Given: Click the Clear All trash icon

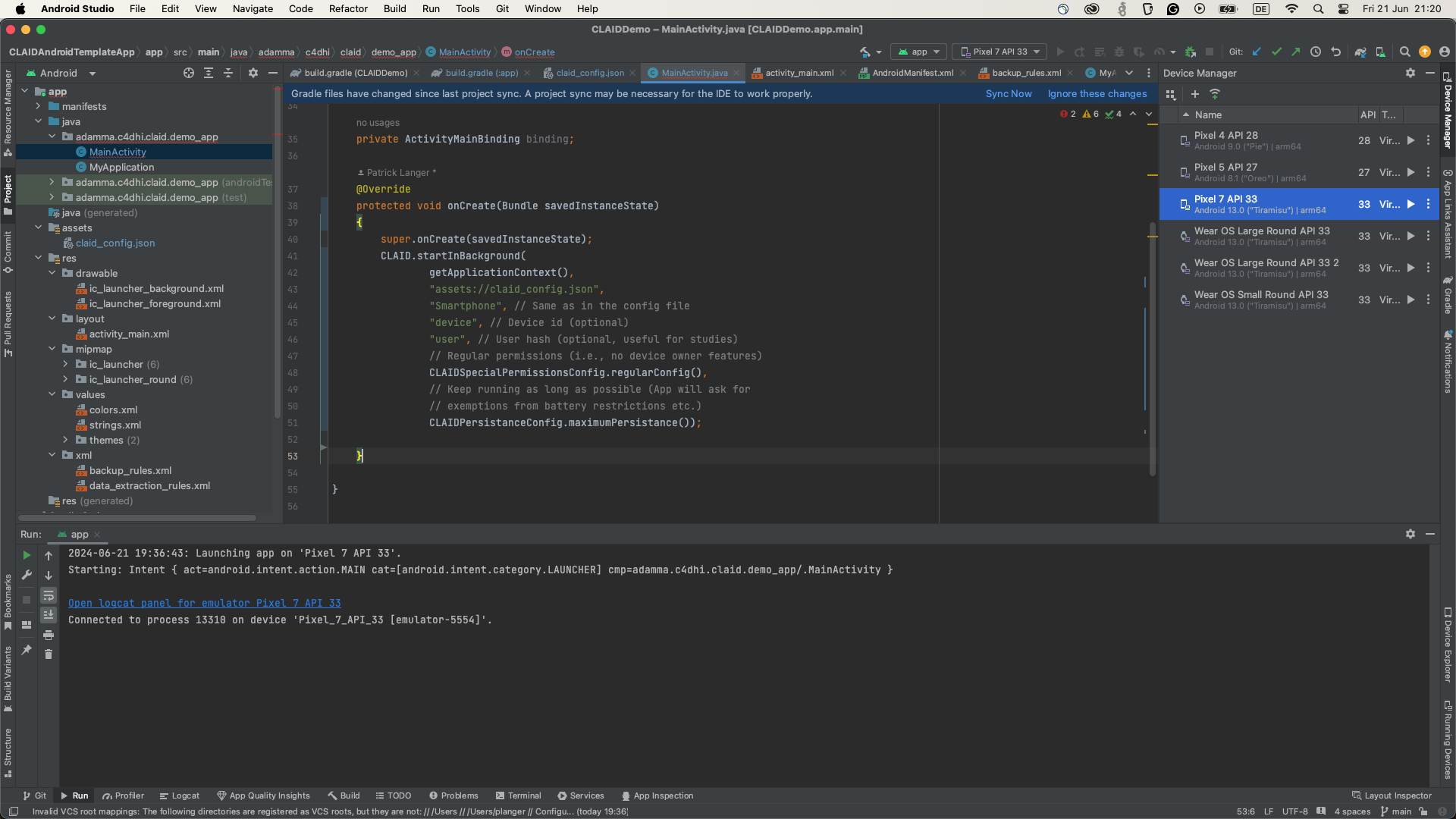Looking at the screenshot, I should point(49,654).
